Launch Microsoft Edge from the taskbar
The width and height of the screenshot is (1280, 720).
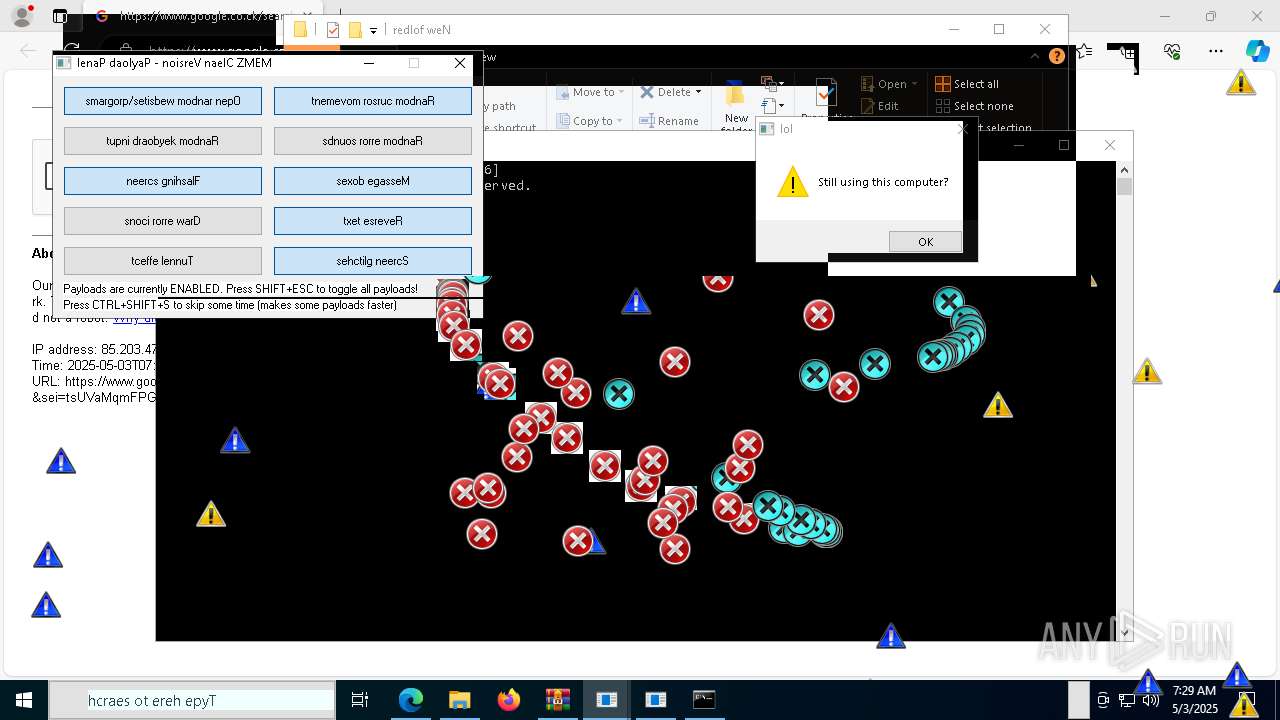[x=411, y=700]
